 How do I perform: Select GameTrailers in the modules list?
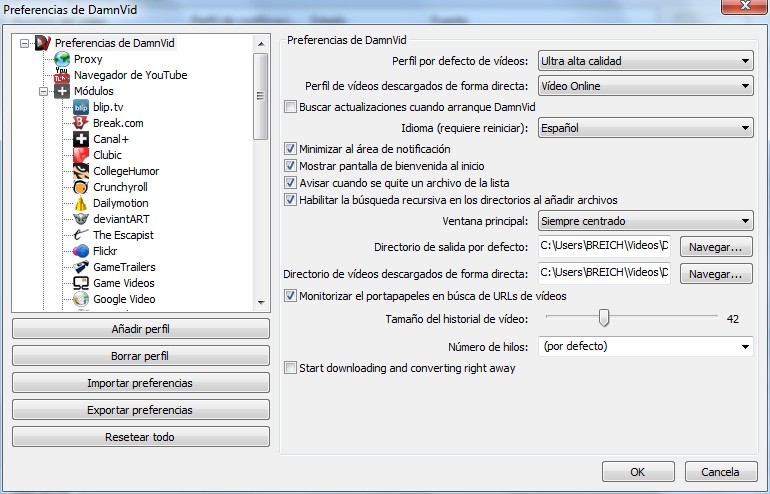tap(124, 267)
